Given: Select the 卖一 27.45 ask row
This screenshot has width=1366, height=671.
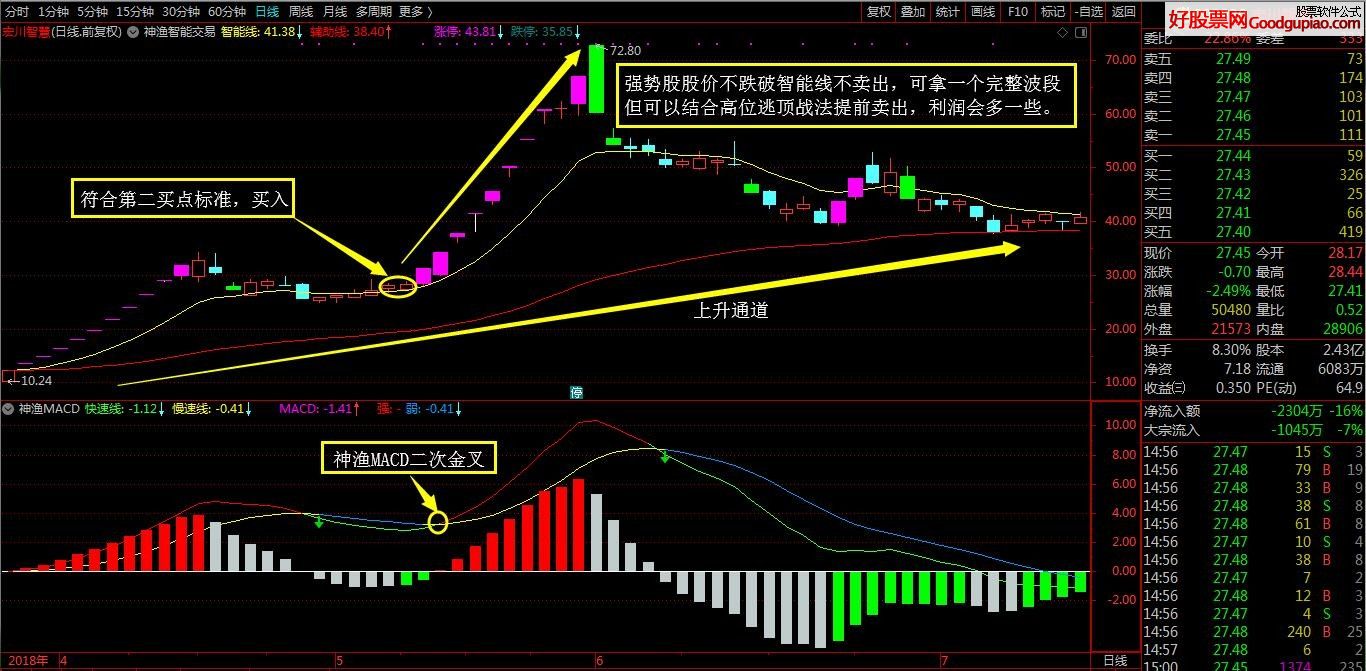Looking at the screenshot, I should click(1253, 135).
